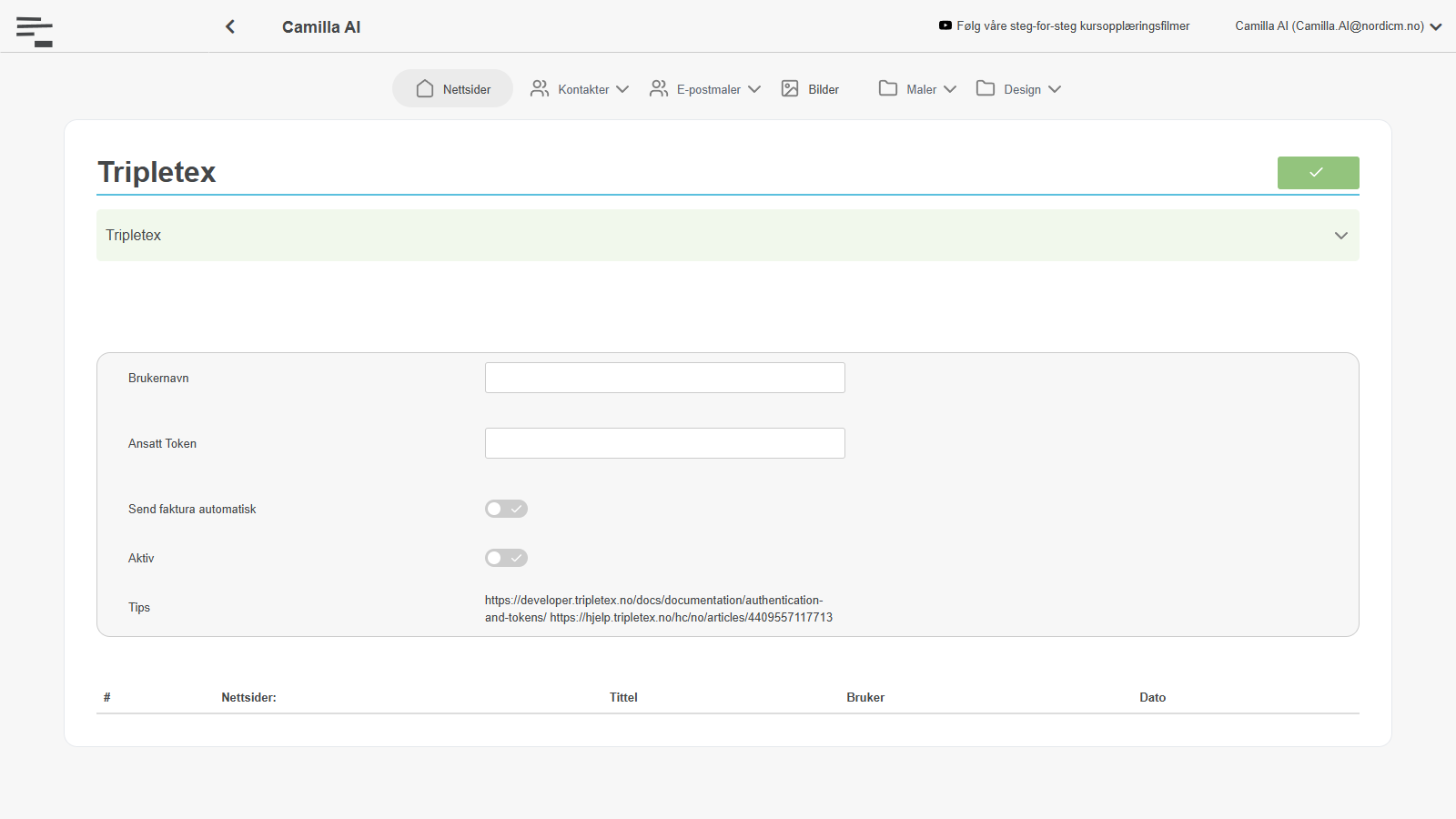Focus the Brukernavn input field

665,378
